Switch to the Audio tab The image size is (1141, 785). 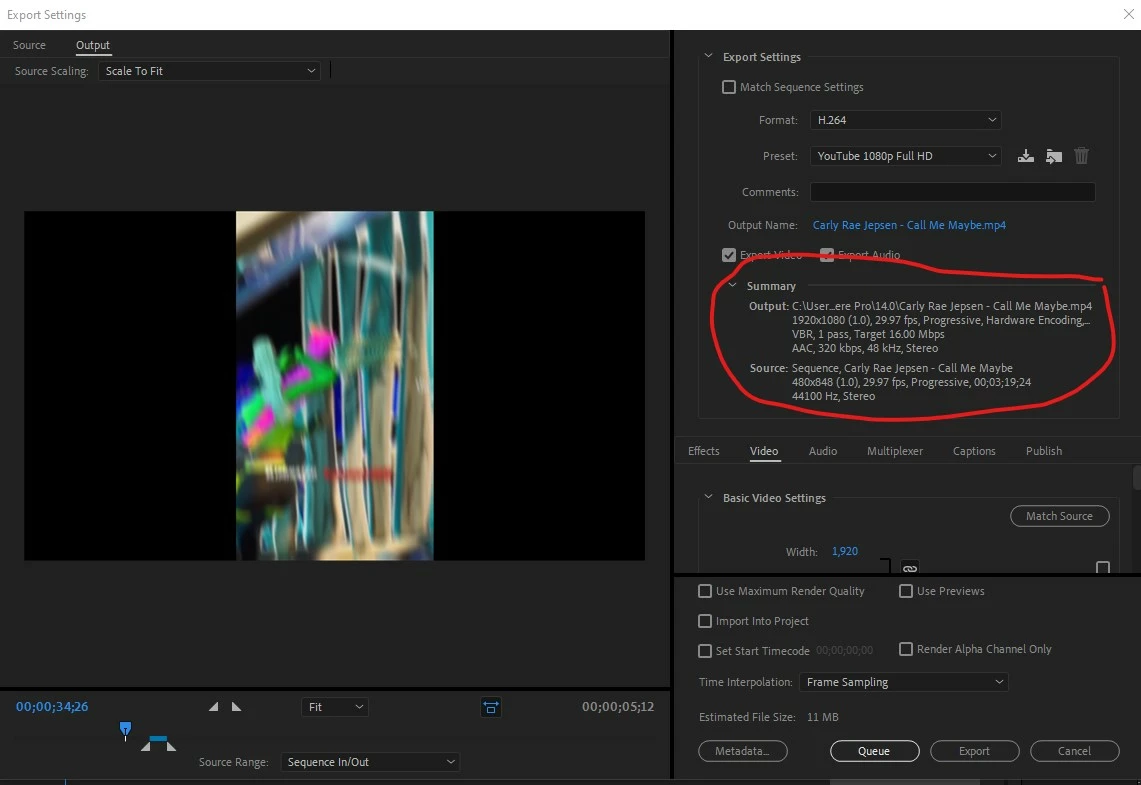(822, 451)
